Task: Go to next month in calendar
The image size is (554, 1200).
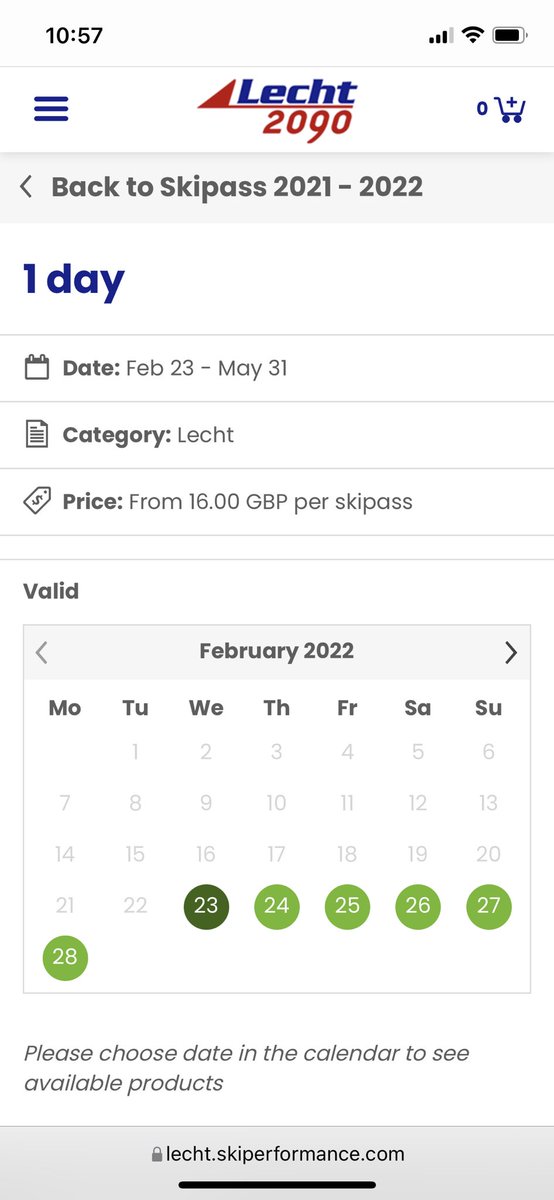Action: tap(511, 653)
